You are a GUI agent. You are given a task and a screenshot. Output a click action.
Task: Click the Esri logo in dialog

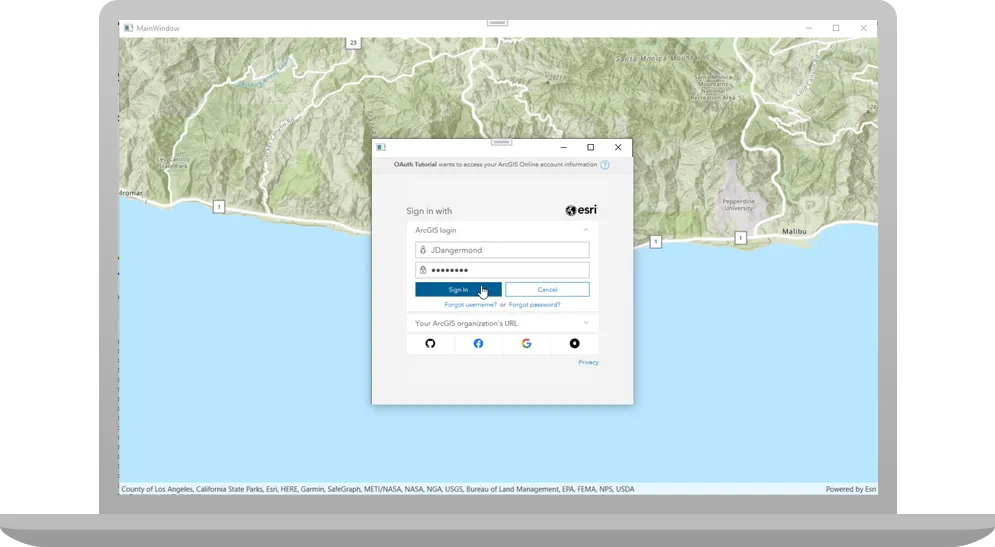581,210
